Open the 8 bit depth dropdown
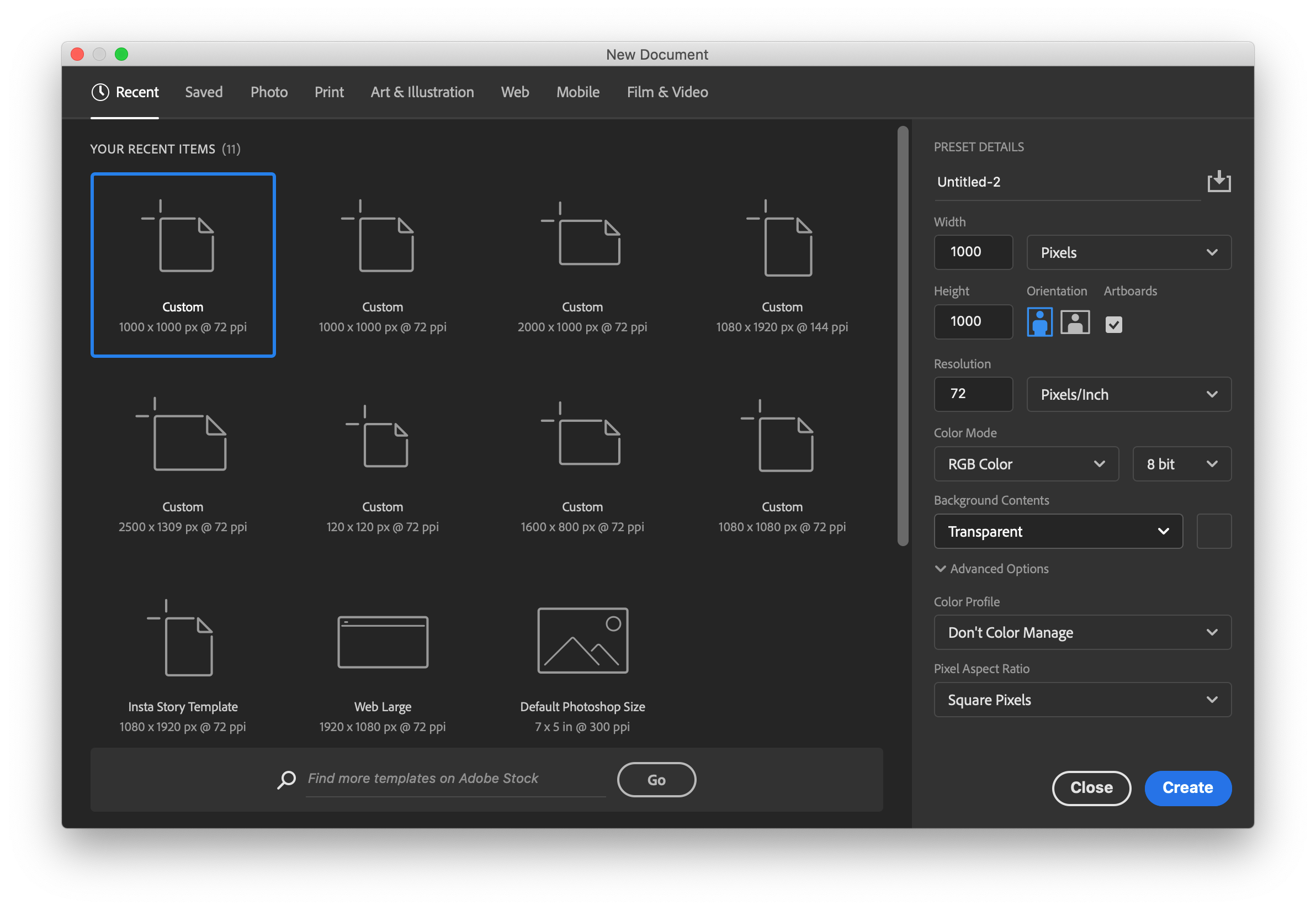 1181,464
